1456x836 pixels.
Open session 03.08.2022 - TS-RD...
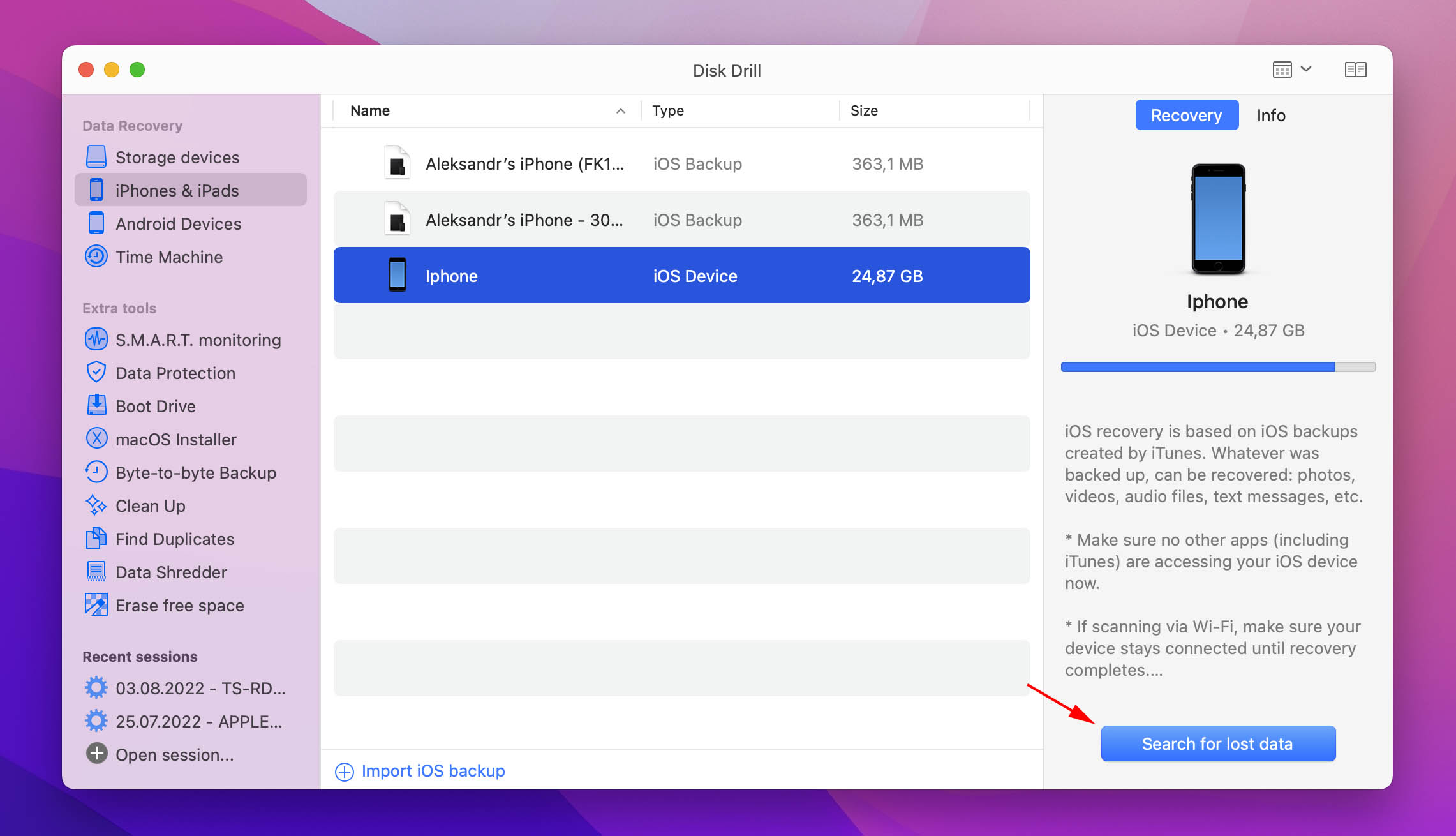click(191, 688)
